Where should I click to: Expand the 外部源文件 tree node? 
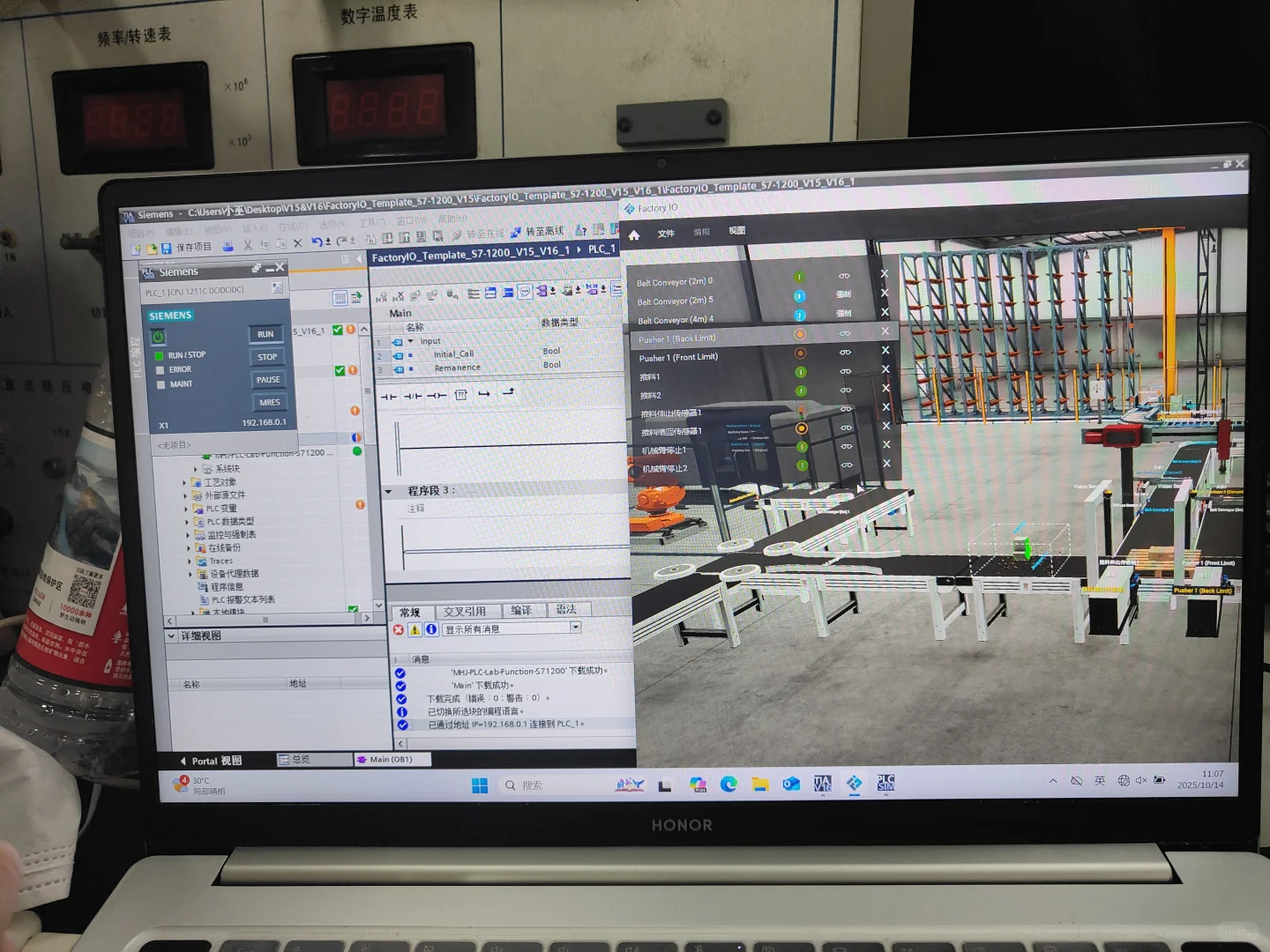[186, 496]
